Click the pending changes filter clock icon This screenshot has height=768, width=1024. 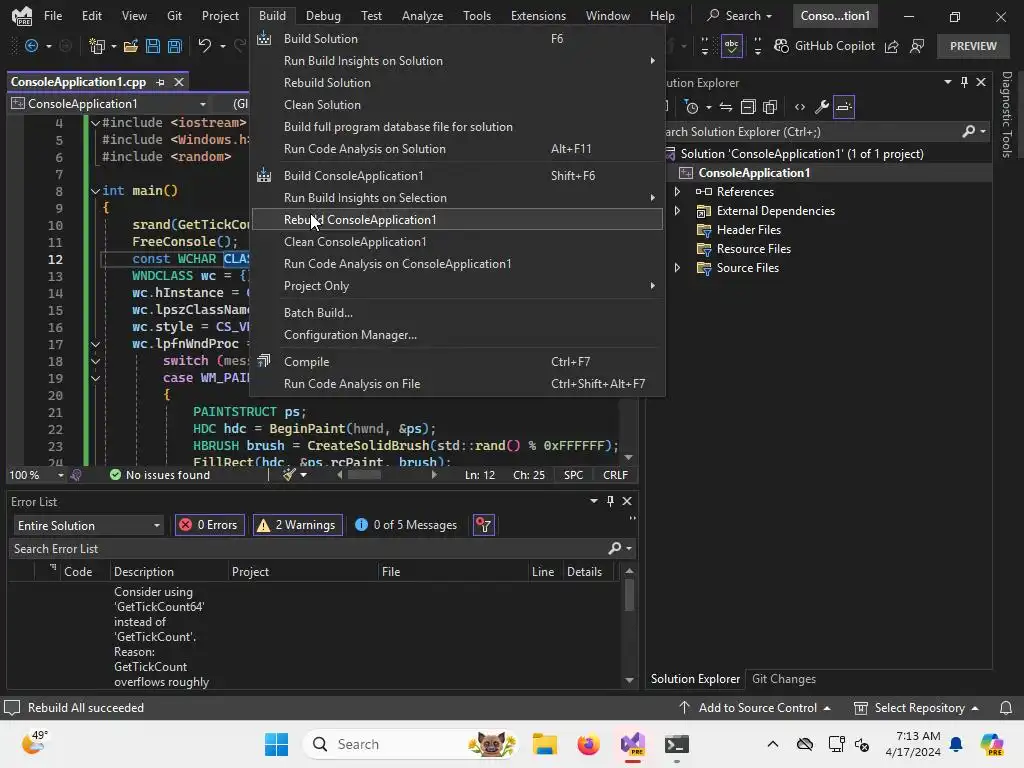(692, 106)
